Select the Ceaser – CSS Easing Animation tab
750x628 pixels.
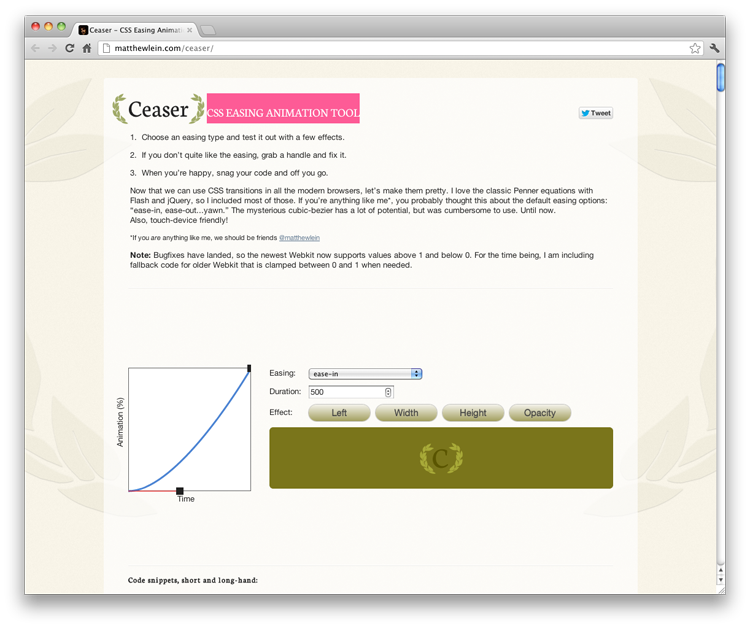(x=136, y=30)
